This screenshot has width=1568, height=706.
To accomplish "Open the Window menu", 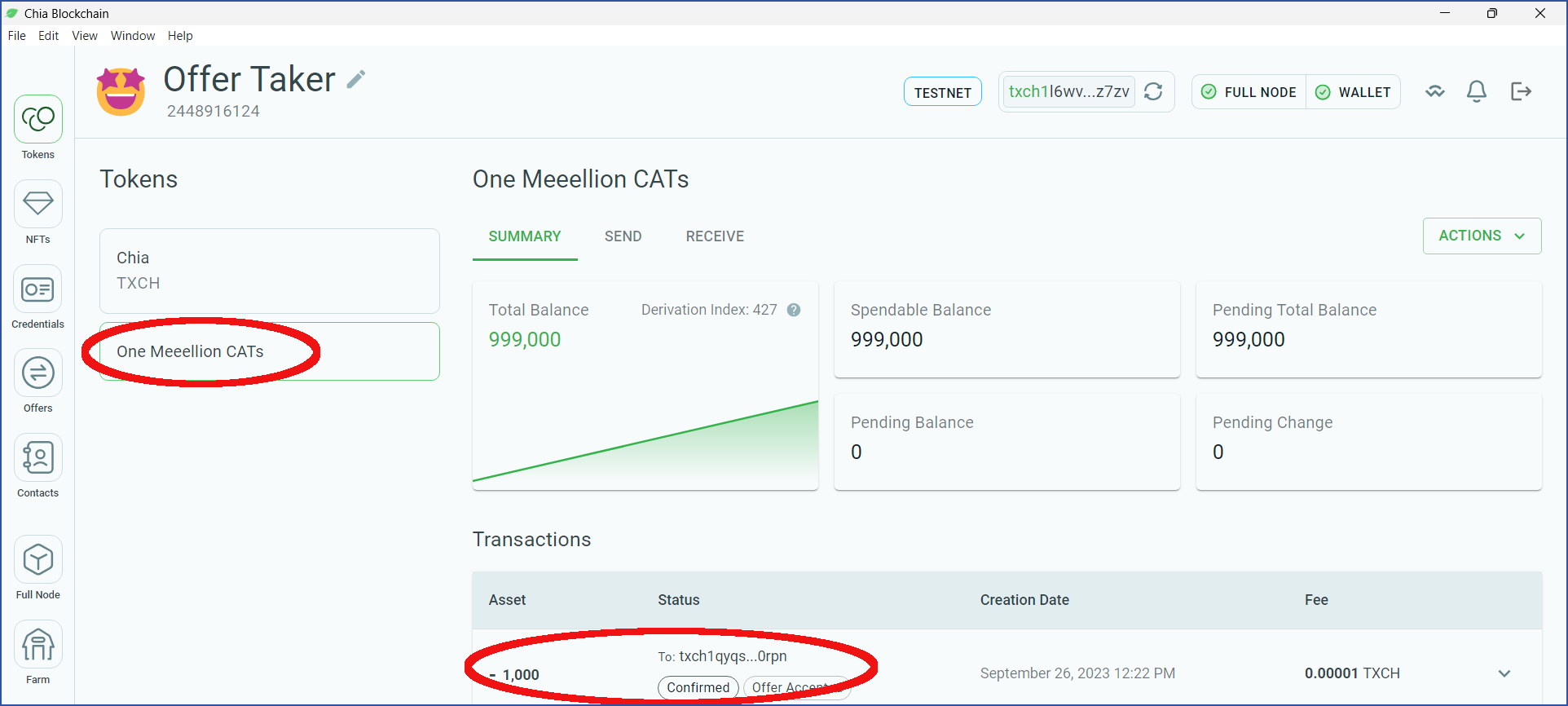I will 133,36.
